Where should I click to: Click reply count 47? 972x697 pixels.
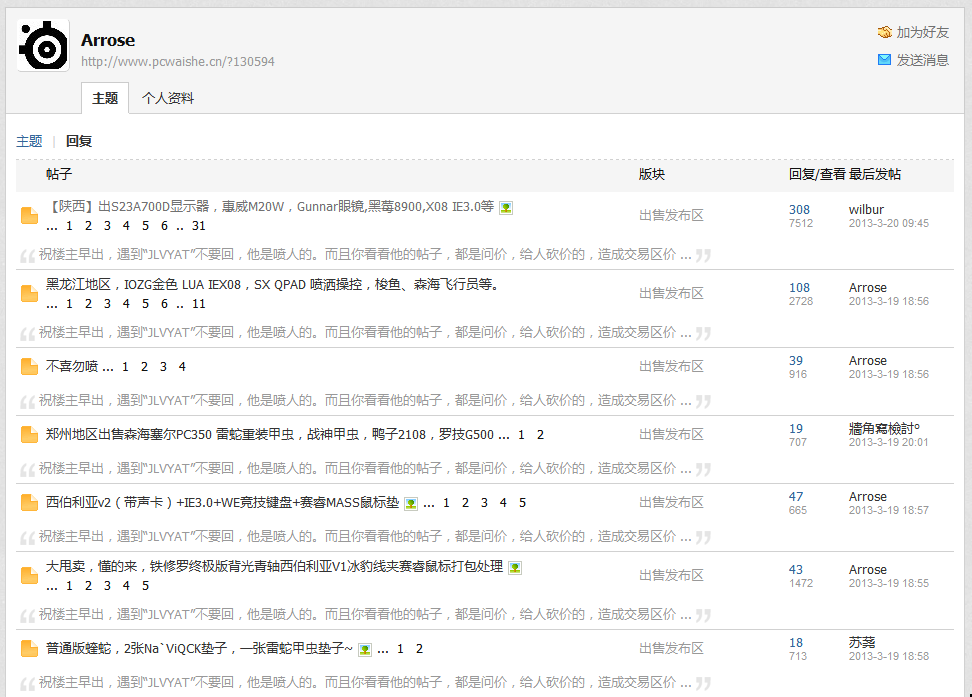point(796,496)
